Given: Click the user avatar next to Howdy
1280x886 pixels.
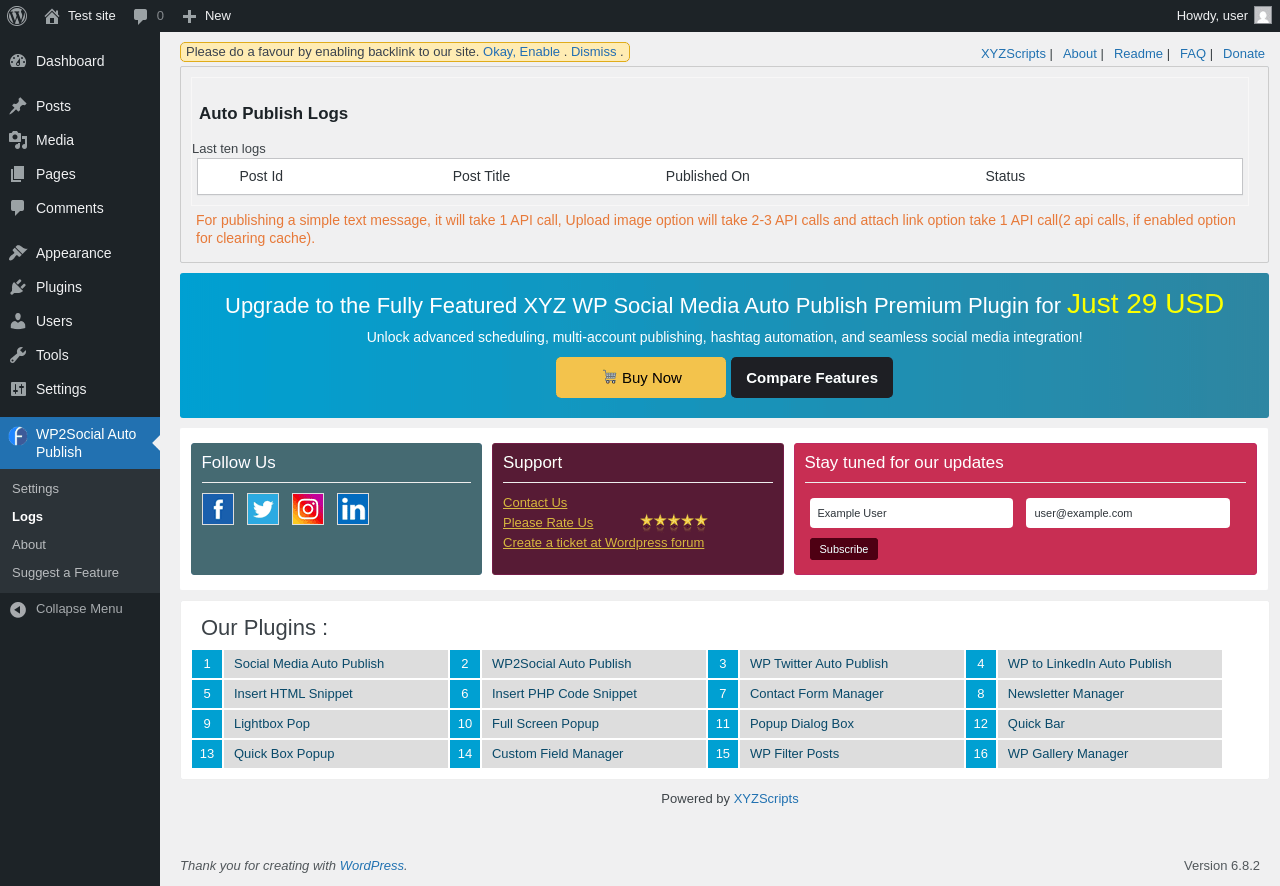Looking at the screenshot, I should 1263,15.
